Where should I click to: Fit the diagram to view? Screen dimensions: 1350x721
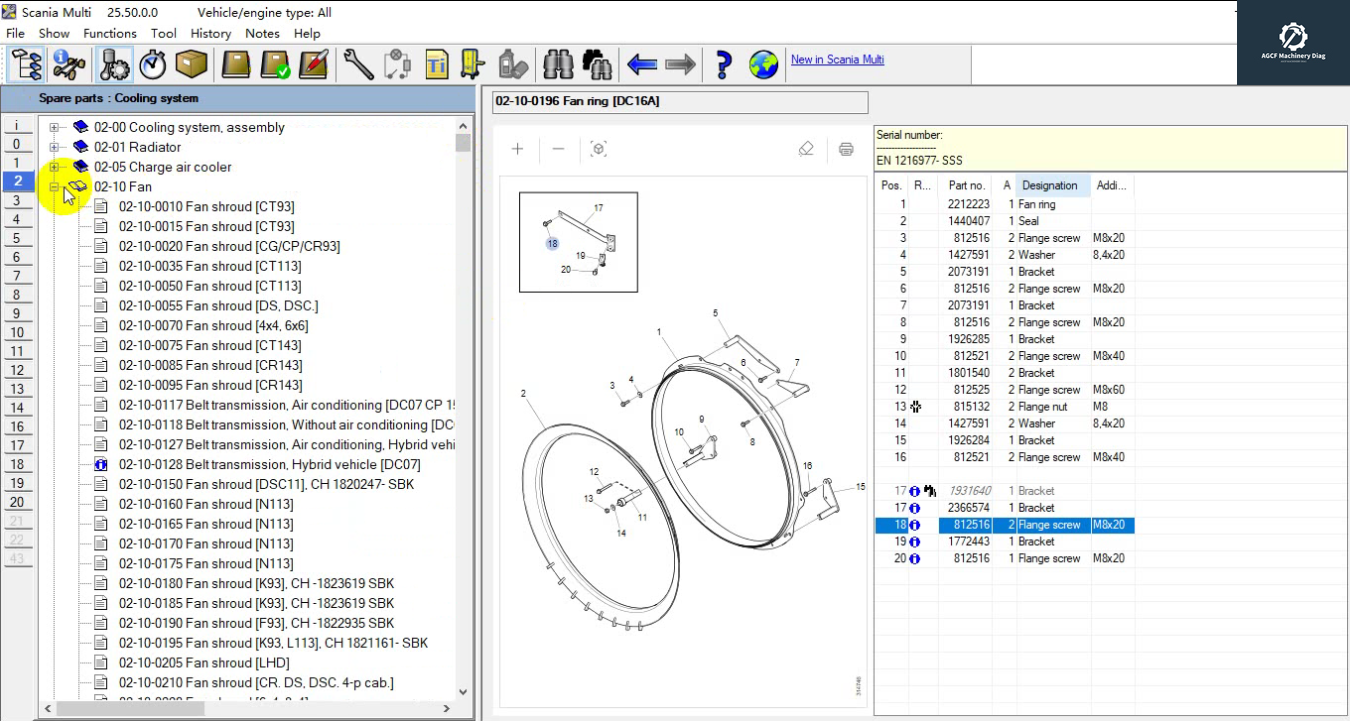598,149
